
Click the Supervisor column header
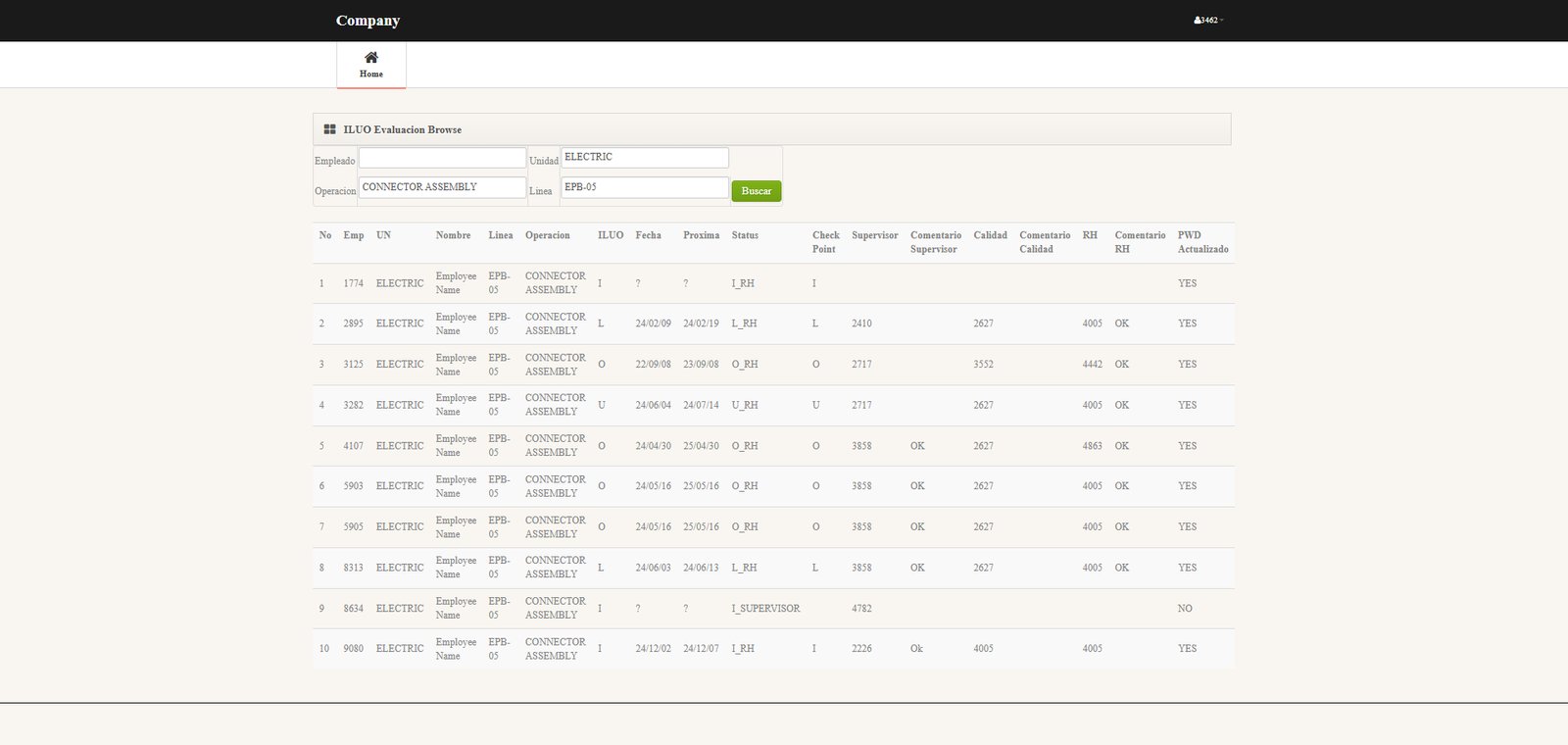[874, 235]
